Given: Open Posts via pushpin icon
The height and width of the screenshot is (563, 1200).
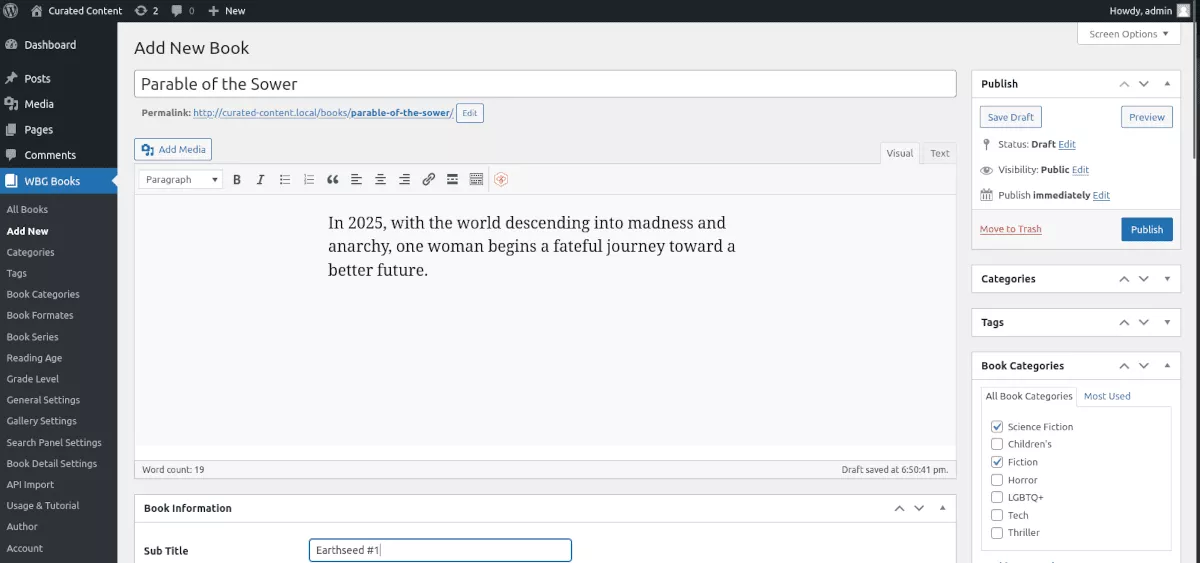Looking at the screenshot, I should [x=11, y=78].
